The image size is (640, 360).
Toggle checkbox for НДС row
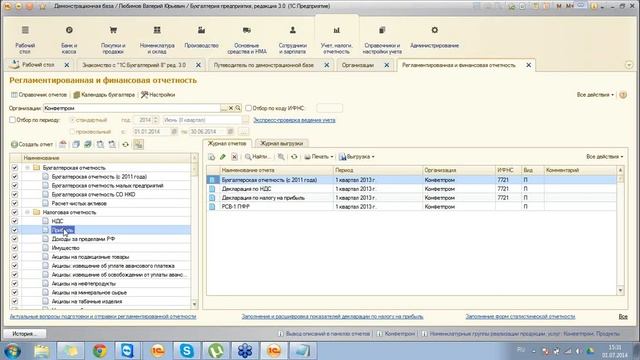pos(15,221)
